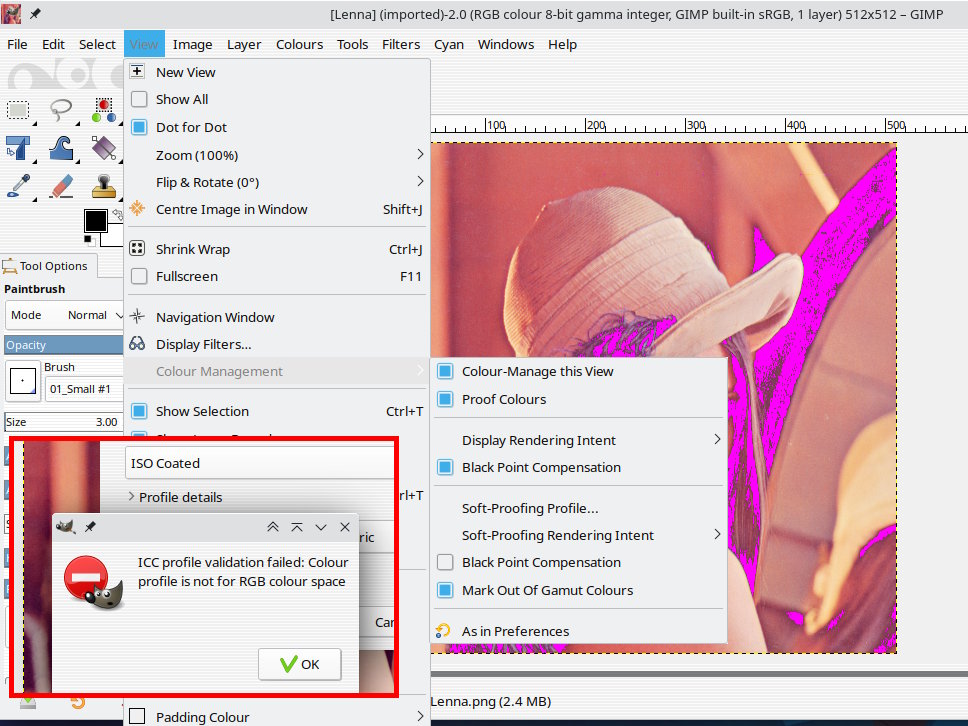Image resolution: width=968 pixels, height=726 pixels.
Task: Click the 01_Small #1 brush name field
Action: point(85,389)
